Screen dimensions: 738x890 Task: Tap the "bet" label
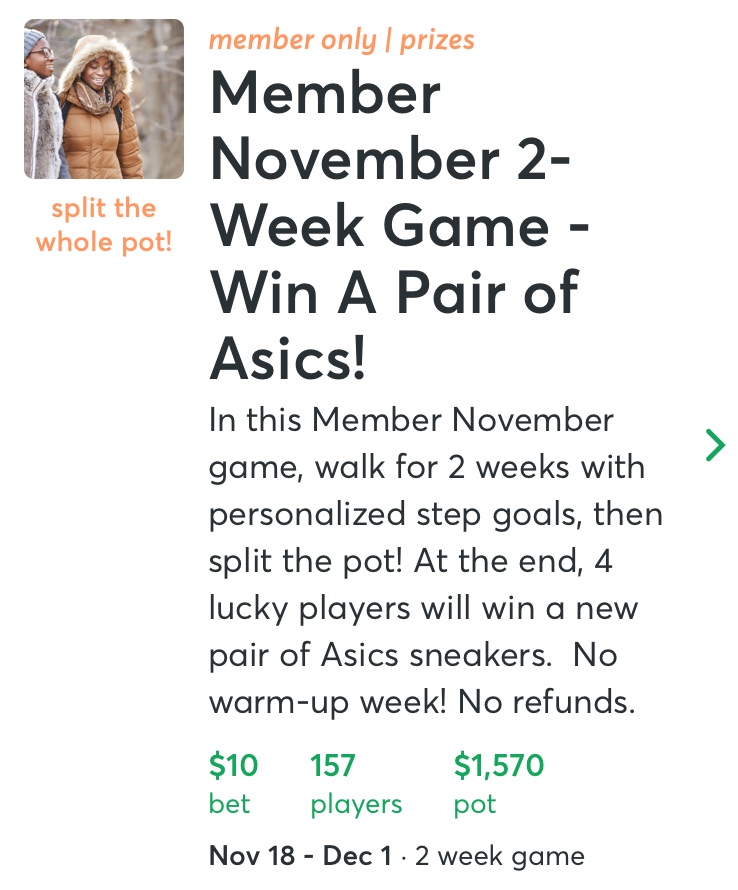click(x=229, y=804)
